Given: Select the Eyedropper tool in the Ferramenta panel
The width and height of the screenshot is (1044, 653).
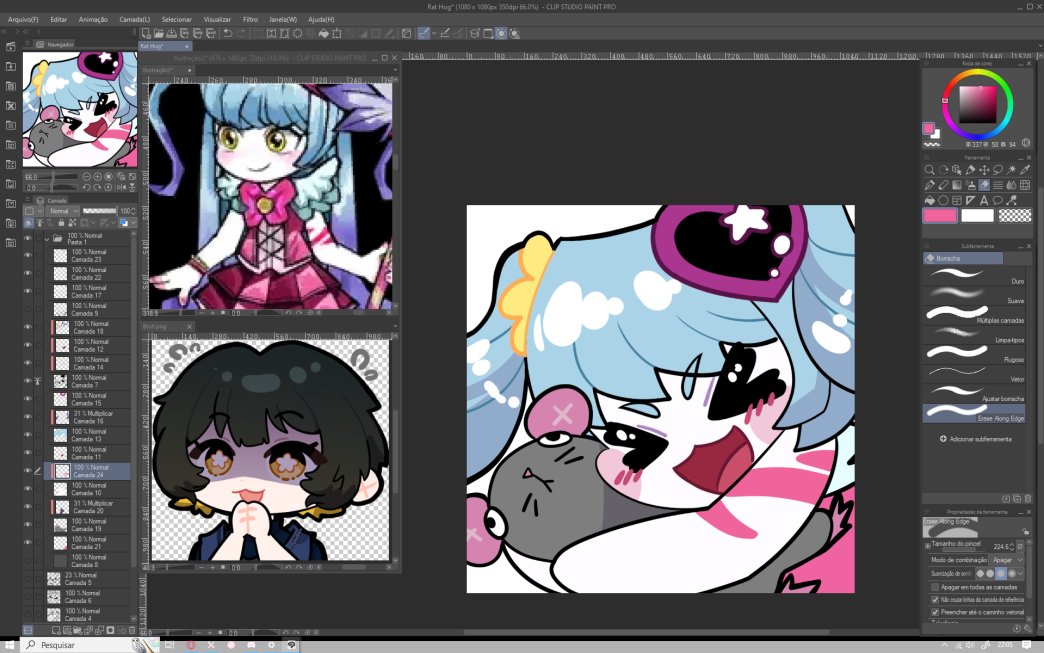Looking at the screenshot, I should coord(1025,170).
